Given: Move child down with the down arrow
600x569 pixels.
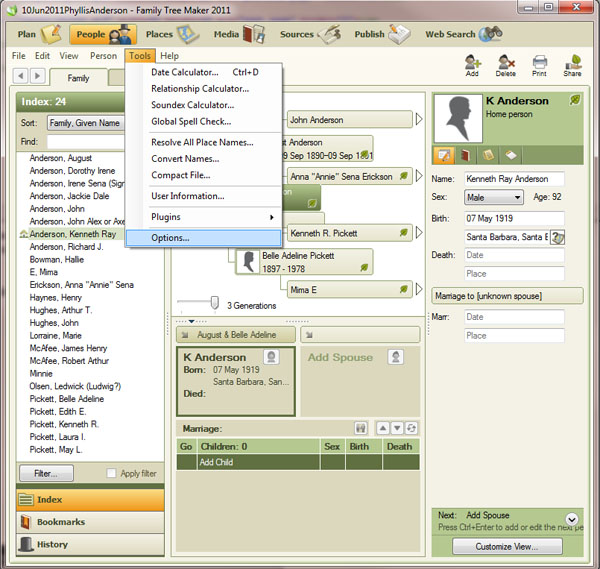Looking at the screenshot, I should pos(397,428).
